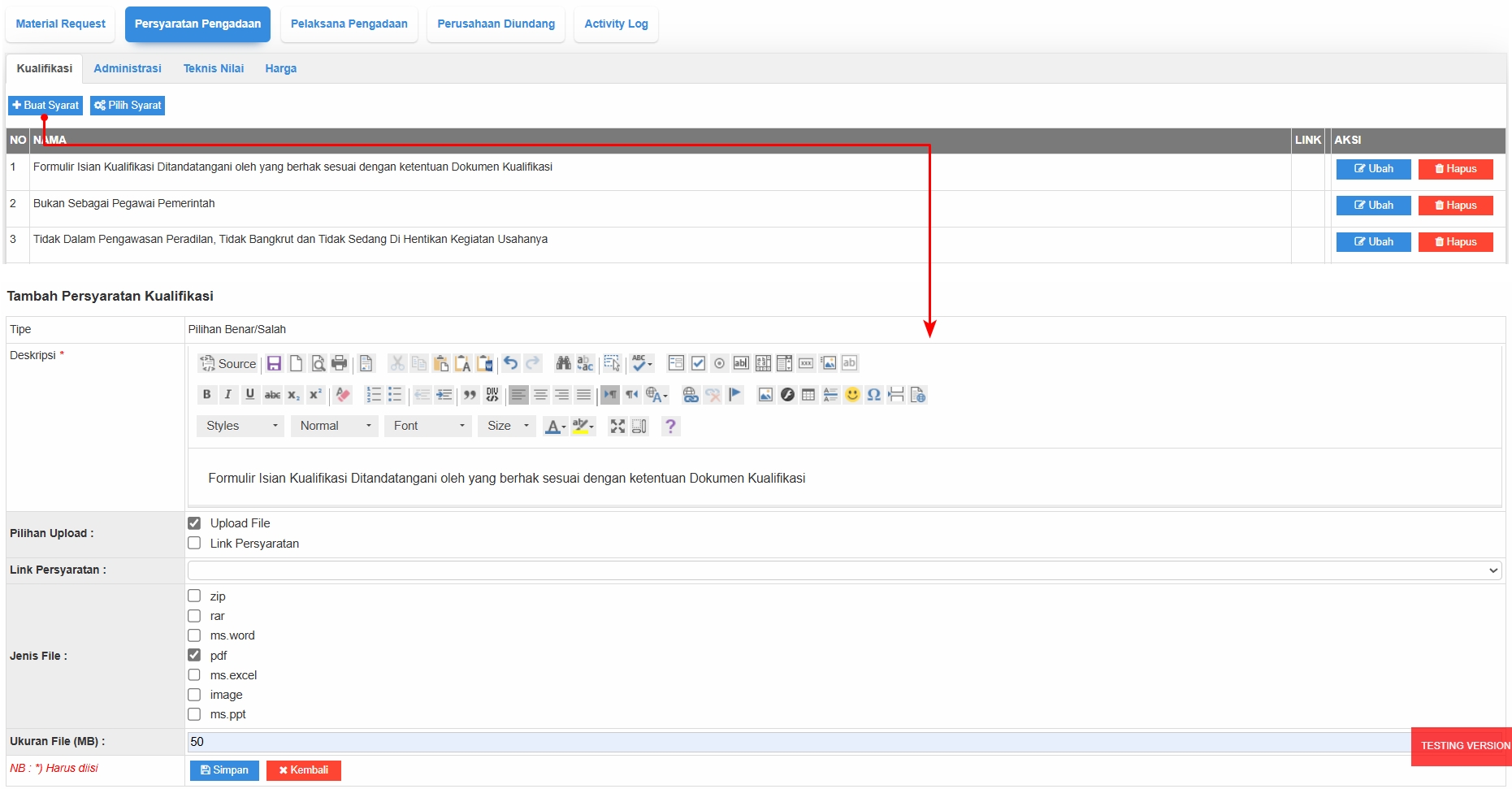Open the text color picker
Screen dimensions: 1512x789
click(555, 427)
